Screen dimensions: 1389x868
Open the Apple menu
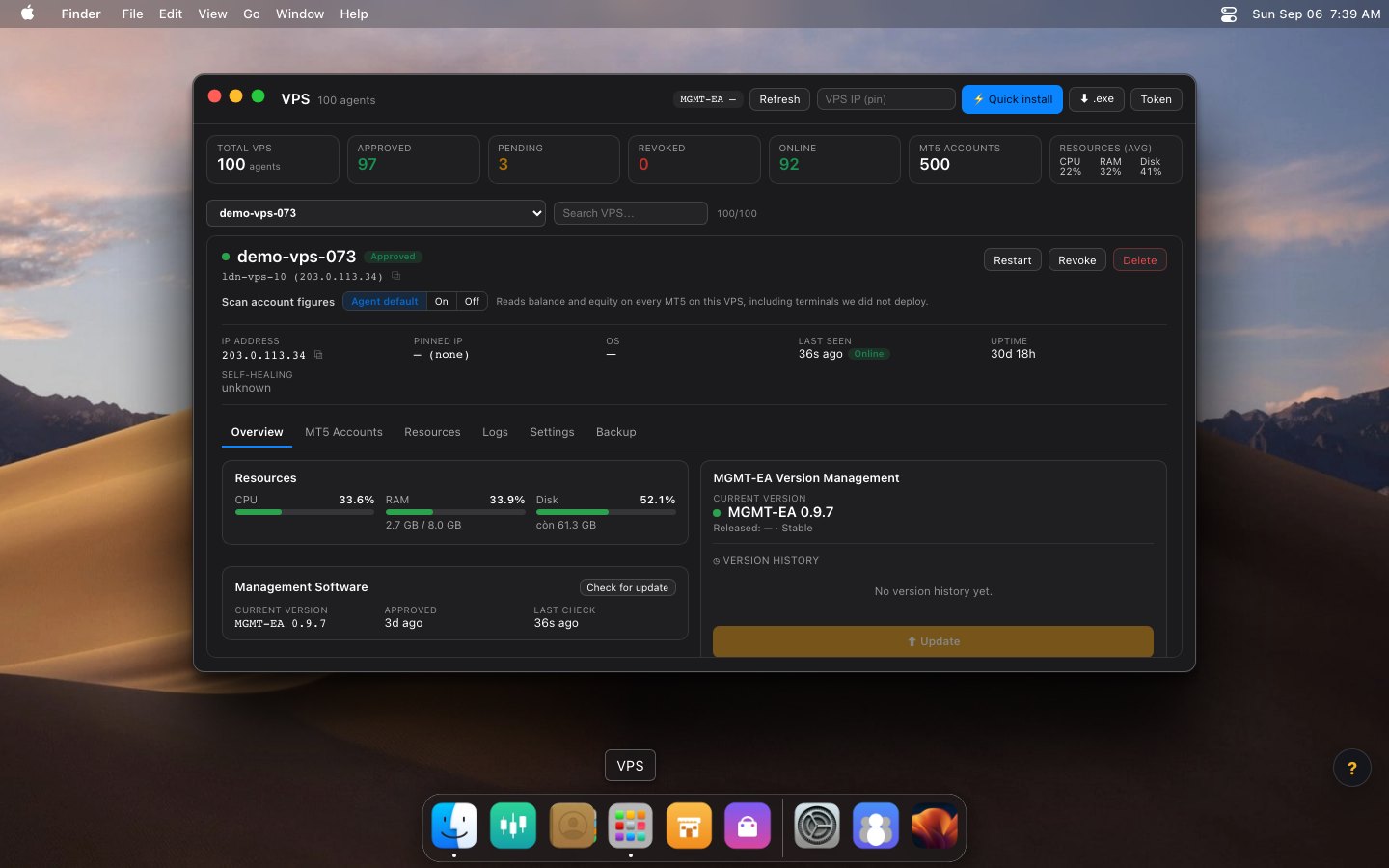(27, 14)
